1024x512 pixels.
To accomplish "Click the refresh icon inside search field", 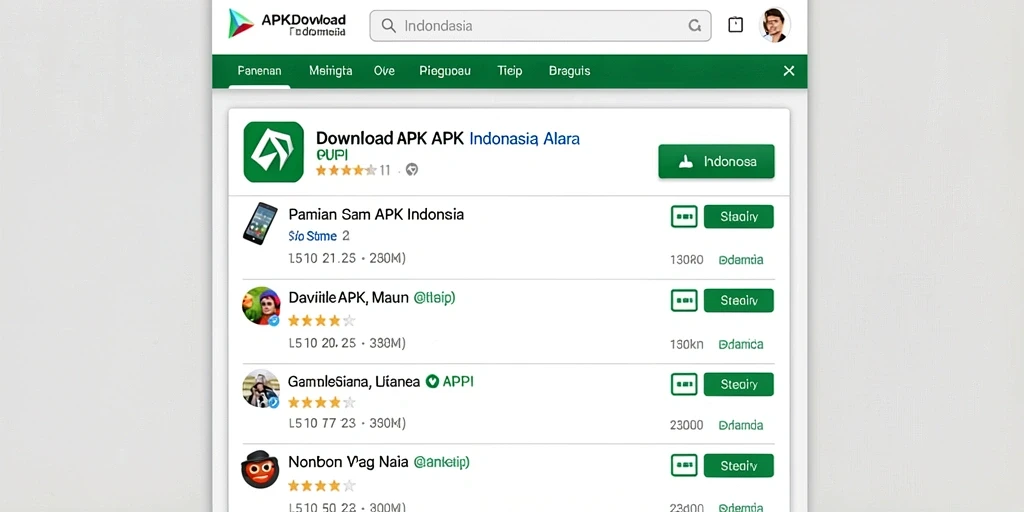I will 695,26.
